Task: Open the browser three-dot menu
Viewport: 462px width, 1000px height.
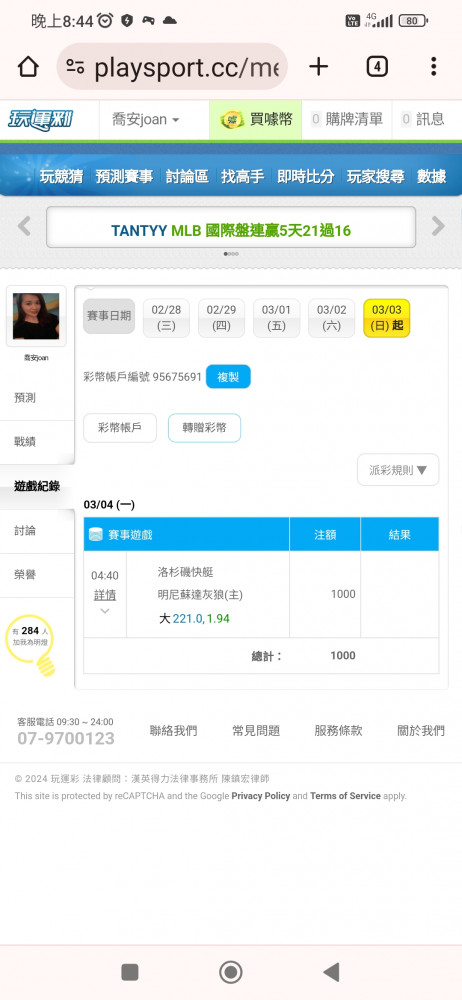Action: [433, 66]
